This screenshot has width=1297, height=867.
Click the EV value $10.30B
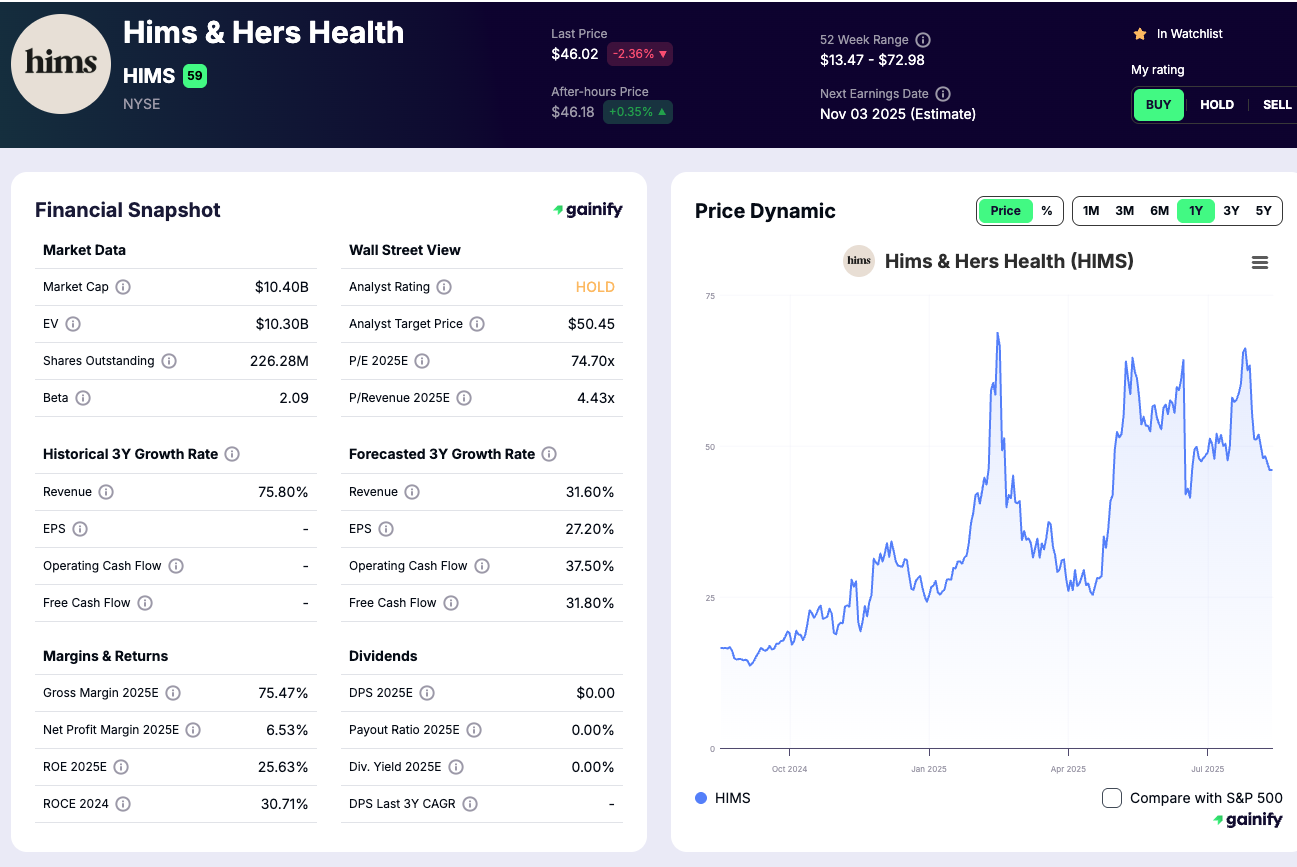(x=282, y=324)
